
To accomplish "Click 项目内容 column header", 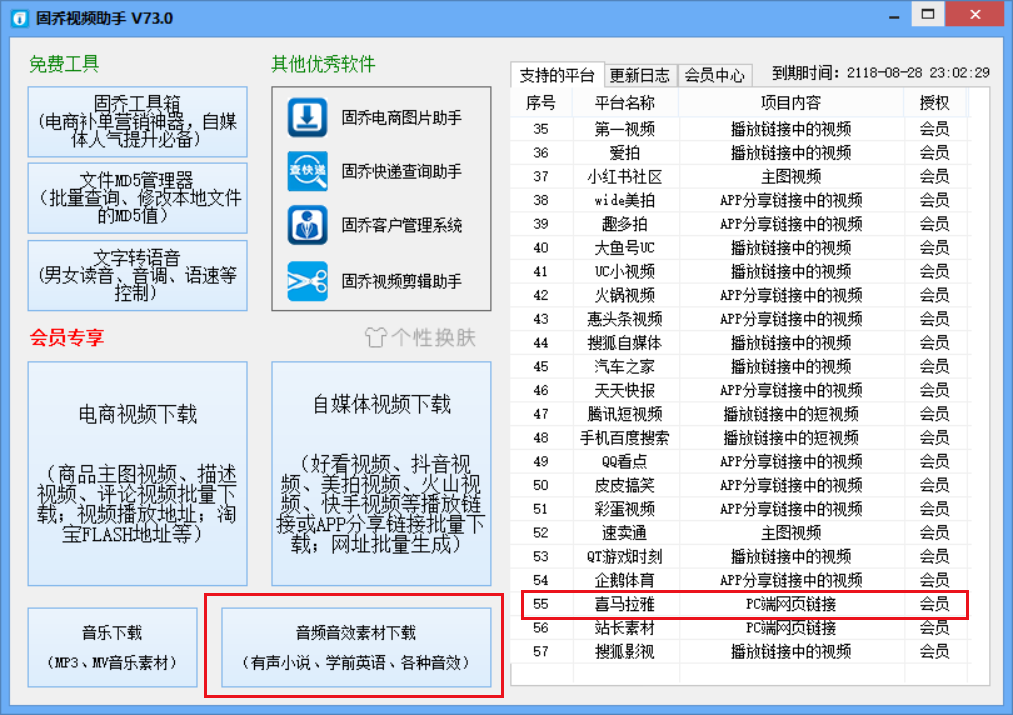I will [791, 103].
